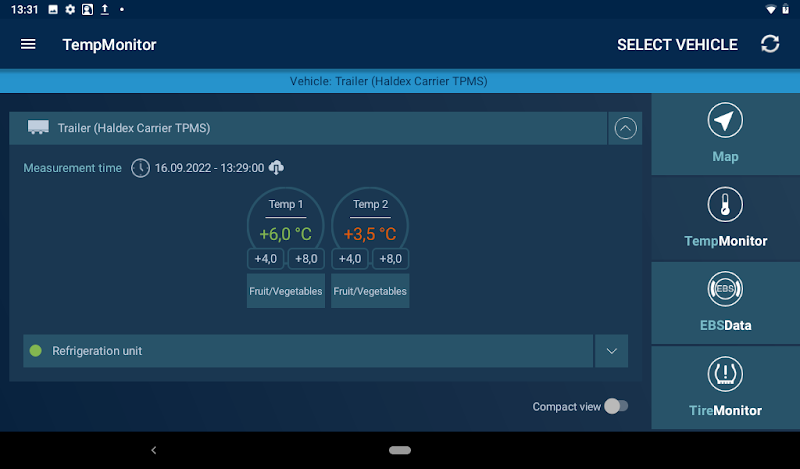Click Temp 1 lower limit +4,0
The height and width of the screenshot is (469, 800).
point(266,259)
